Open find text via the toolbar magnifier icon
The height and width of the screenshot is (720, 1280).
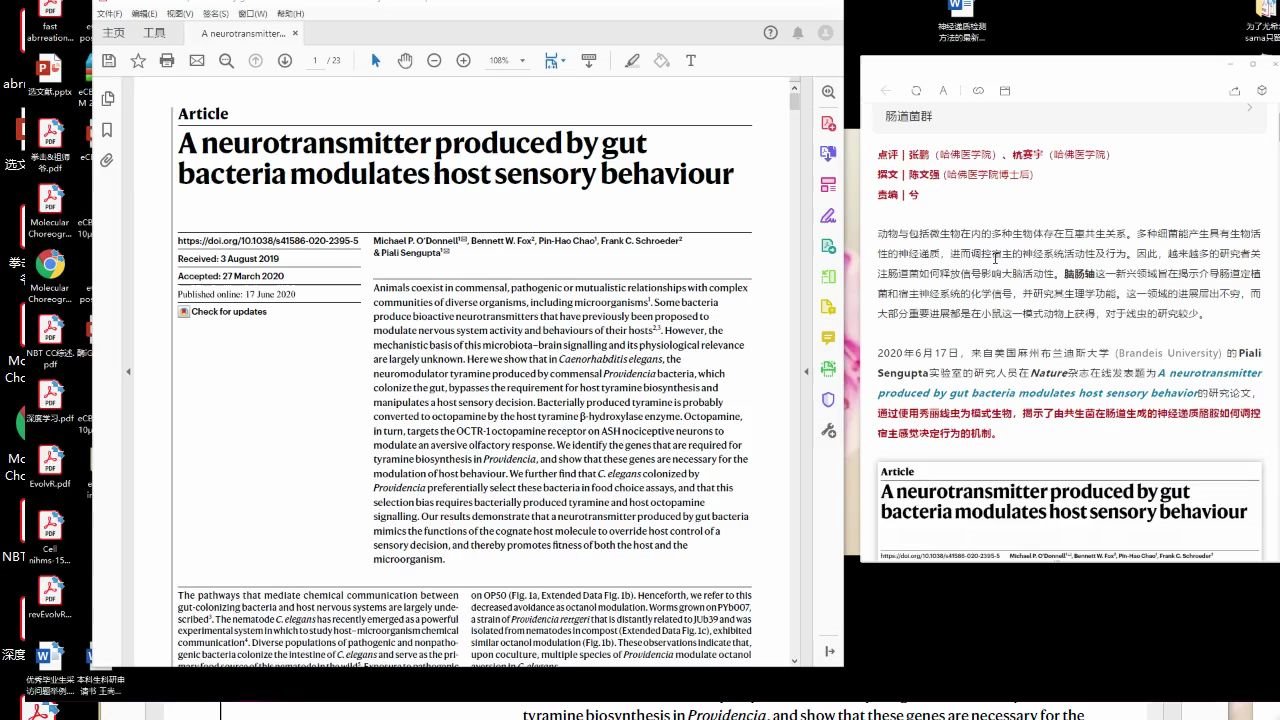226,61
